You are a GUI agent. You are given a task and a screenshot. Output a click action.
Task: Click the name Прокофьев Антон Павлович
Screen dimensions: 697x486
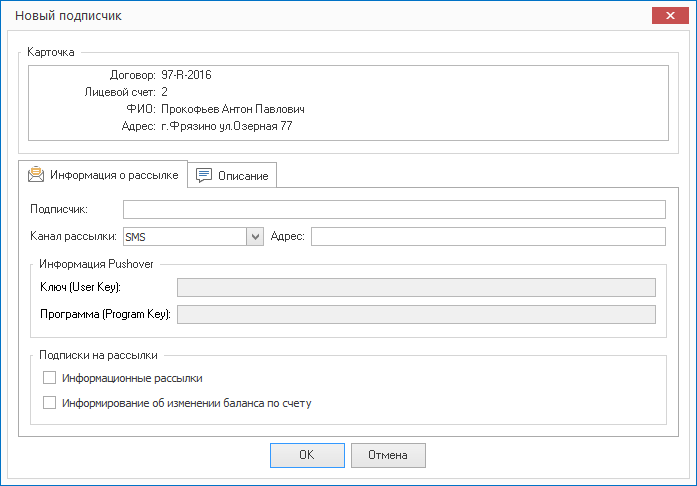tap(233, 109)
